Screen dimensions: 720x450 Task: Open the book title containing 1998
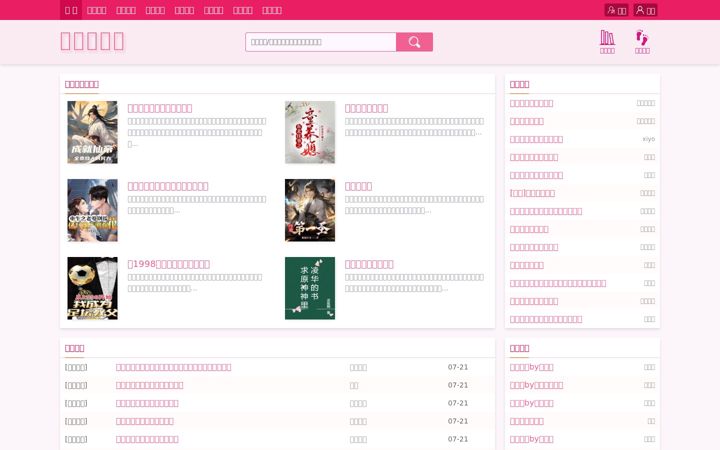coord(169,264)
